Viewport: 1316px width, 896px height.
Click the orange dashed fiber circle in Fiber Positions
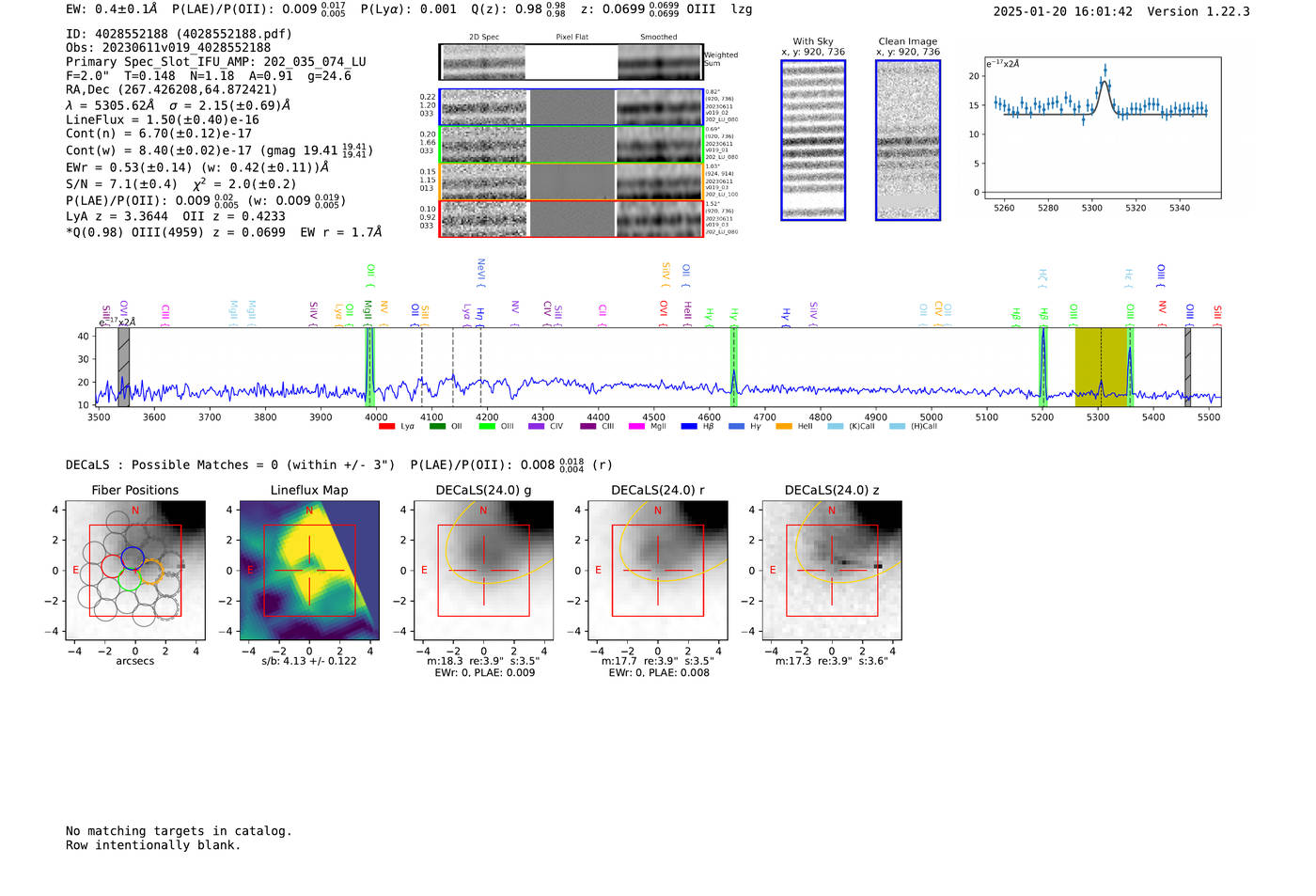(153, 570)
